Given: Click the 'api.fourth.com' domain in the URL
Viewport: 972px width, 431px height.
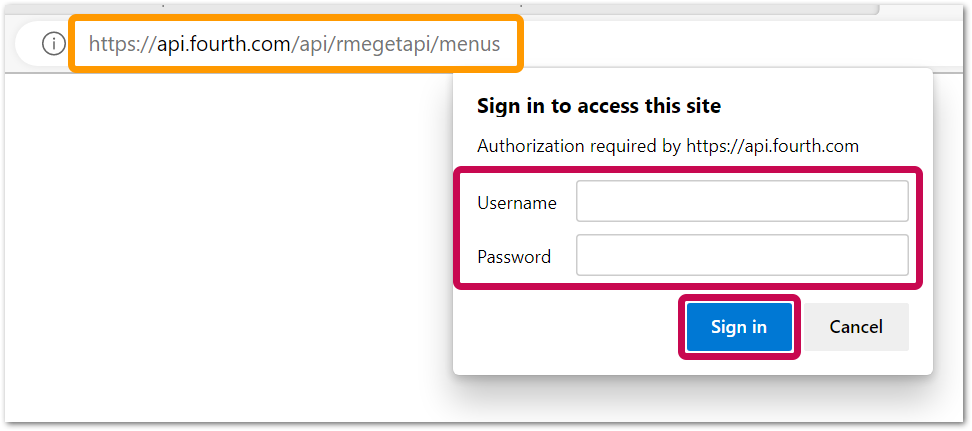Looking at the screenshot, I should click(224, 45).
